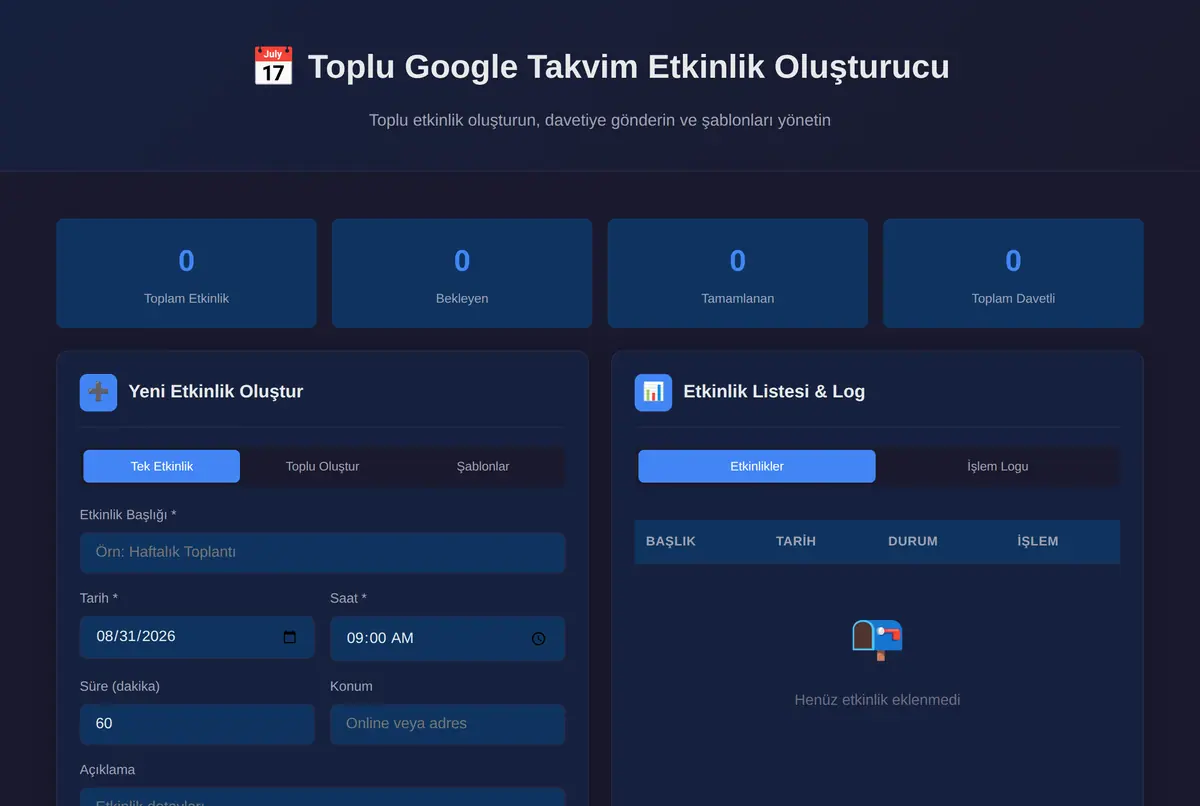Open the time picker clock icon
Image resolution: width=1200 pixels, height=806 pixels.
click(538, 638)
